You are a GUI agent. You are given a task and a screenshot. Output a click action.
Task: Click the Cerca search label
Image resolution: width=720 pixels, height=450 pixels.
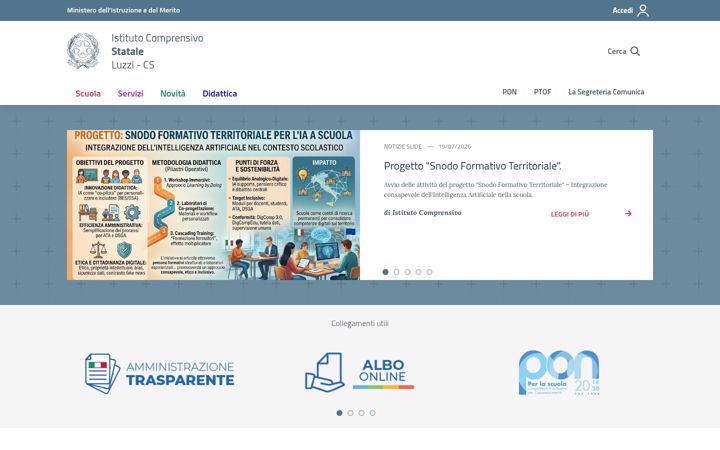pos(617,51)
